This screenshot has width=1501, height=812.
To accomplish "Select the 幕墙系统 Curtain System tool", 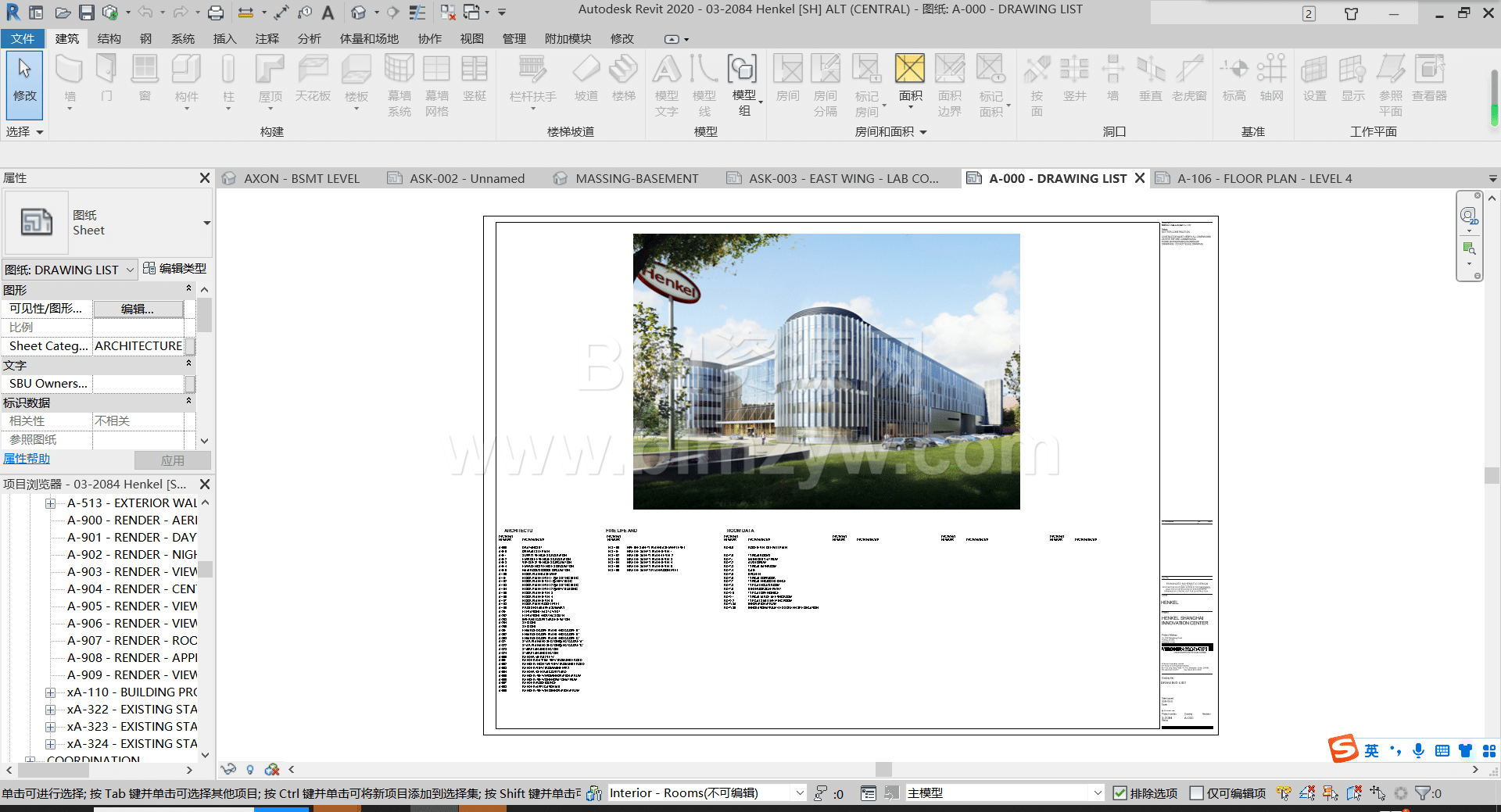I will 399,85.
